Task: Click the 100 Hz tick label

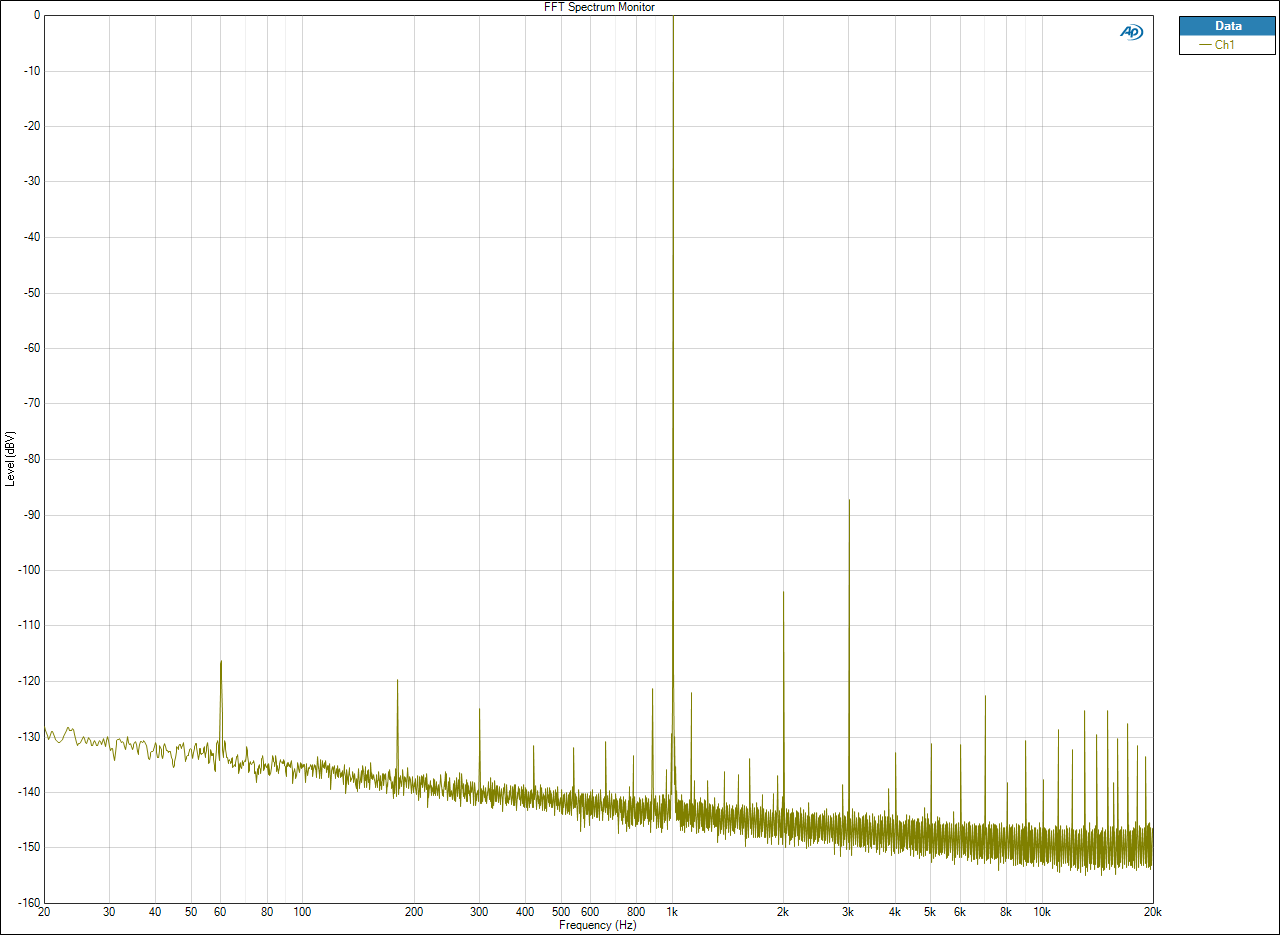Action: (302, 912)
